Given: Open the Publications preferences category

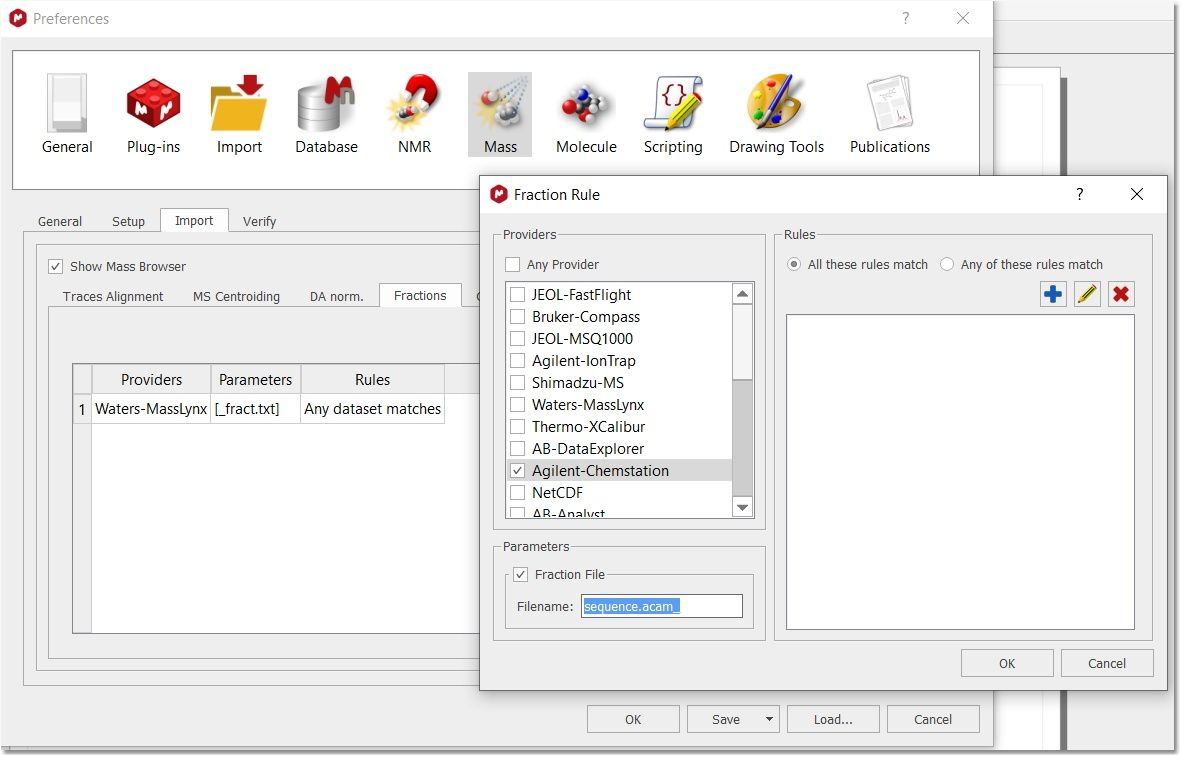Looking at the screenshot, I should [x=890, y=114].
